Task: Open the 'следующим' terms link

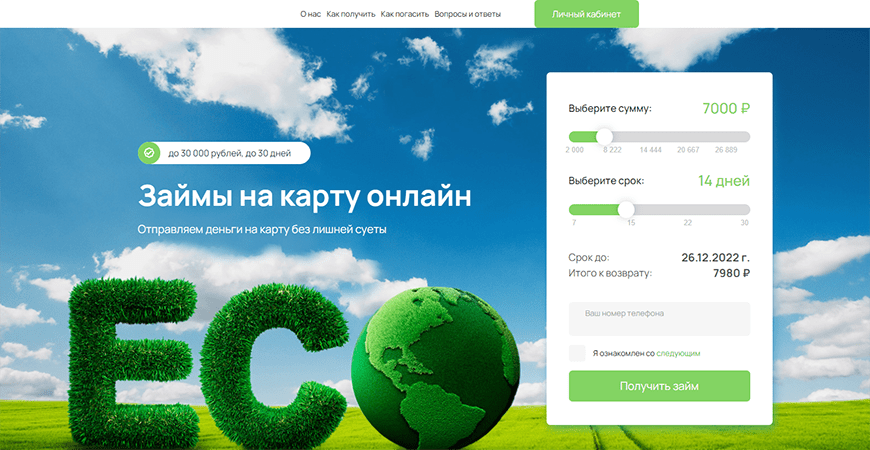Action: (678, 353)
